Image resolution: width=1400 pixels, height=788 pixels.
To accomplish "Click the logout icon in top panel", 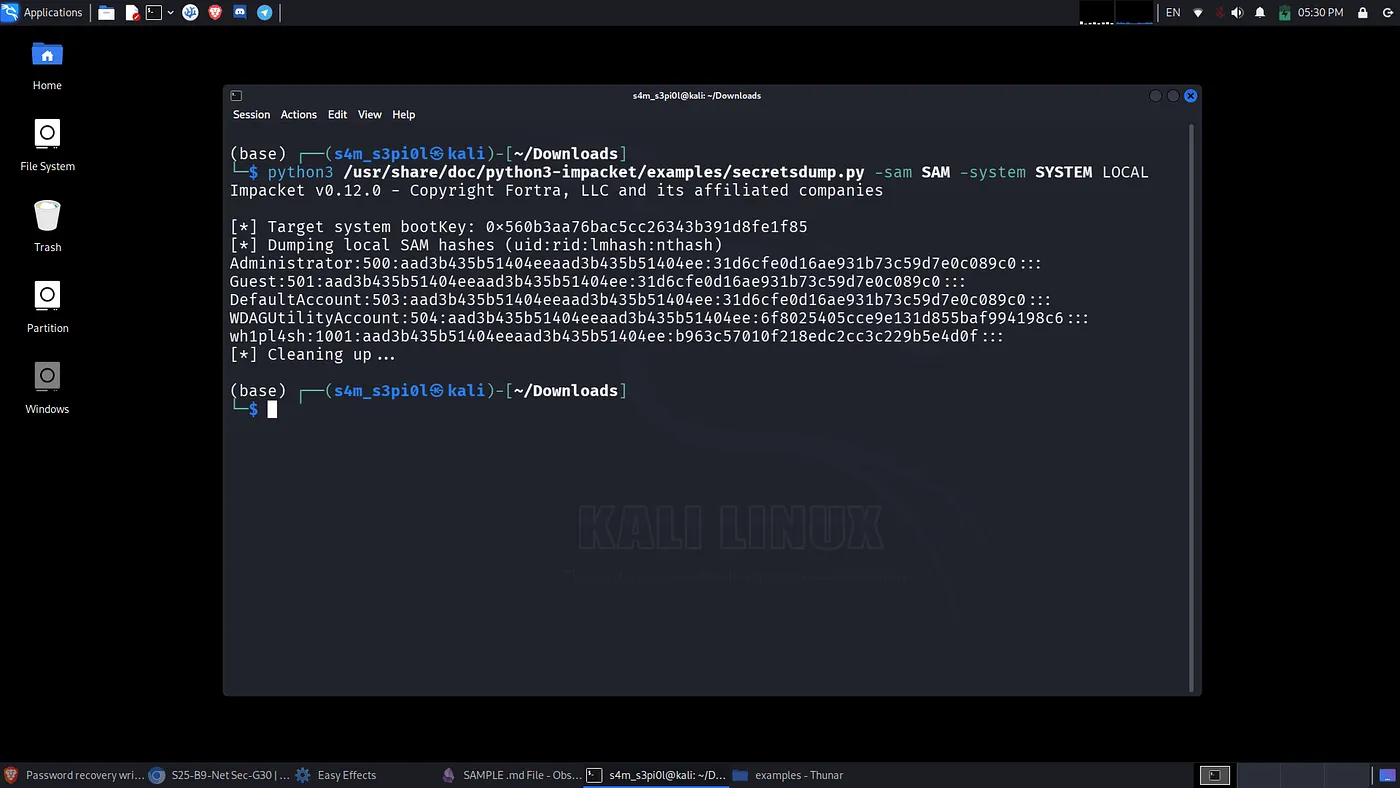I will pyautogui.click(x=1386, y=13).
